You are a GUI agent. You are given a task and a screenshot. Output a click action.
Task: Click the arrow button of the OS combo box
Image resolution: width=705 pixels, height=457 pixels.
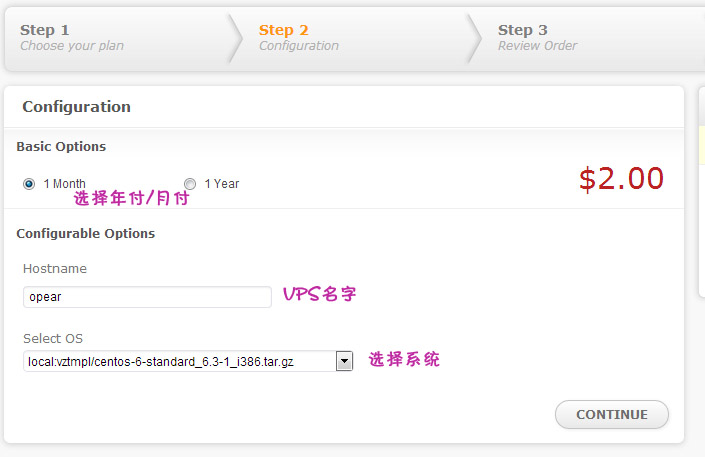(344, 361)
